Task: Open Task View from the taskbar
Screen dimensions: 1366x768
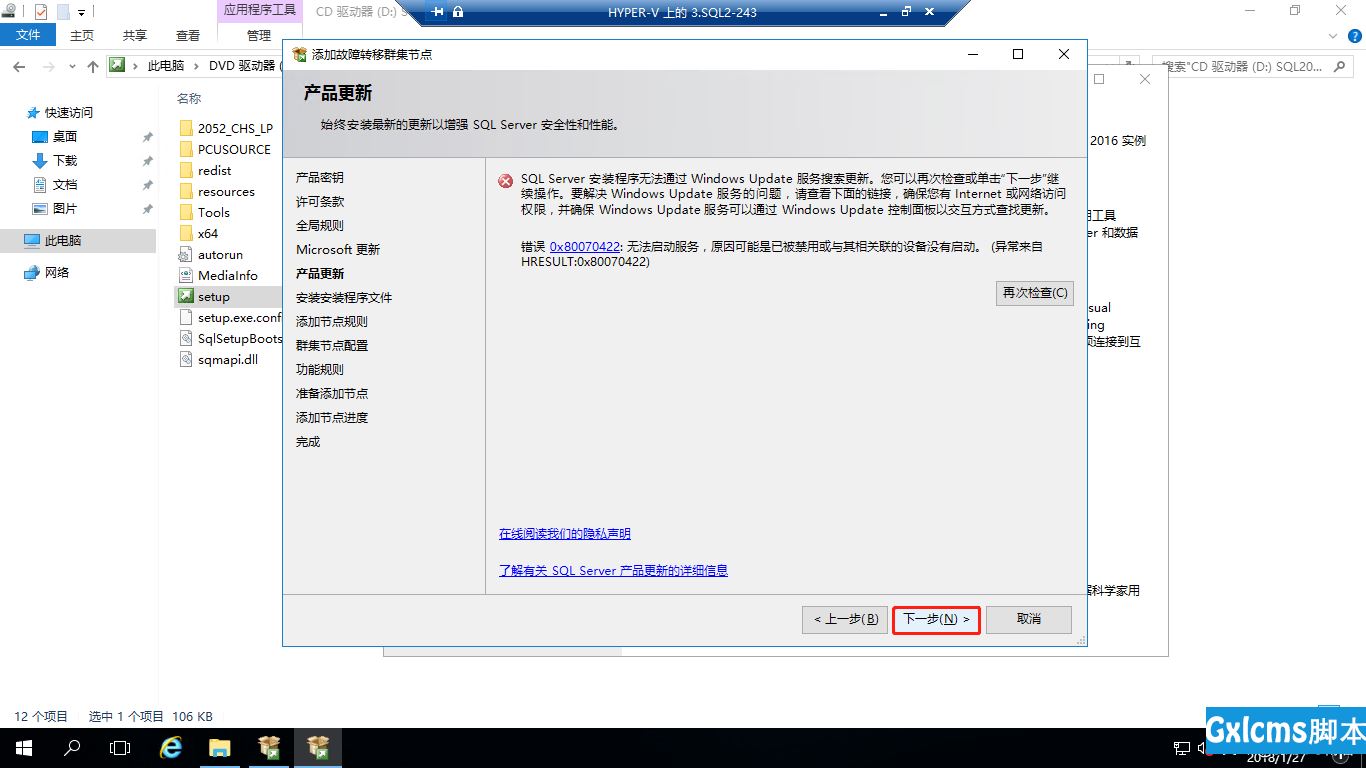Action: pos(120,748)
